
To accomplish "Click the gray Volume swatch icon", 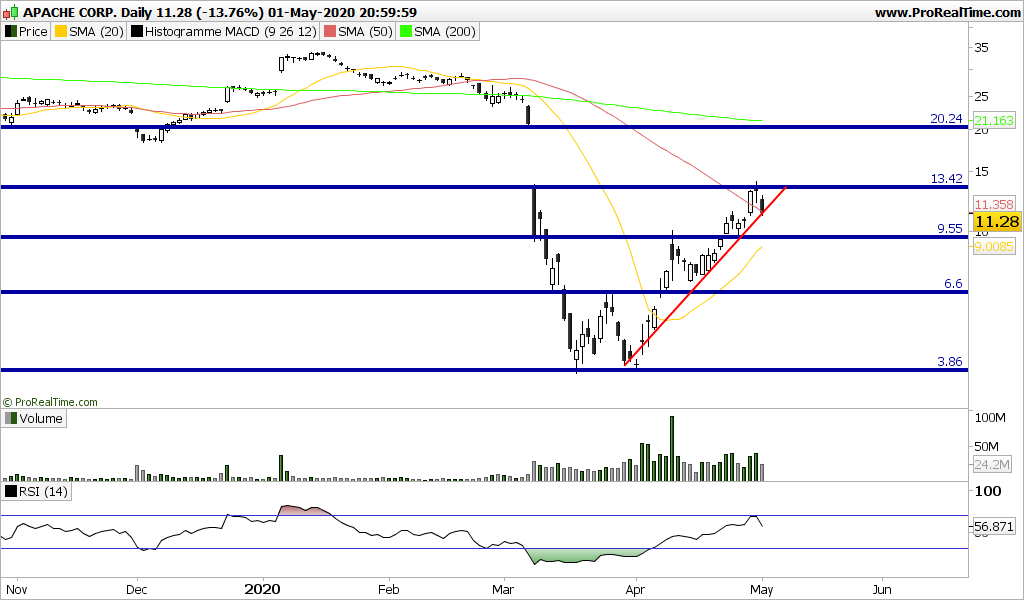I will (10, 418).
